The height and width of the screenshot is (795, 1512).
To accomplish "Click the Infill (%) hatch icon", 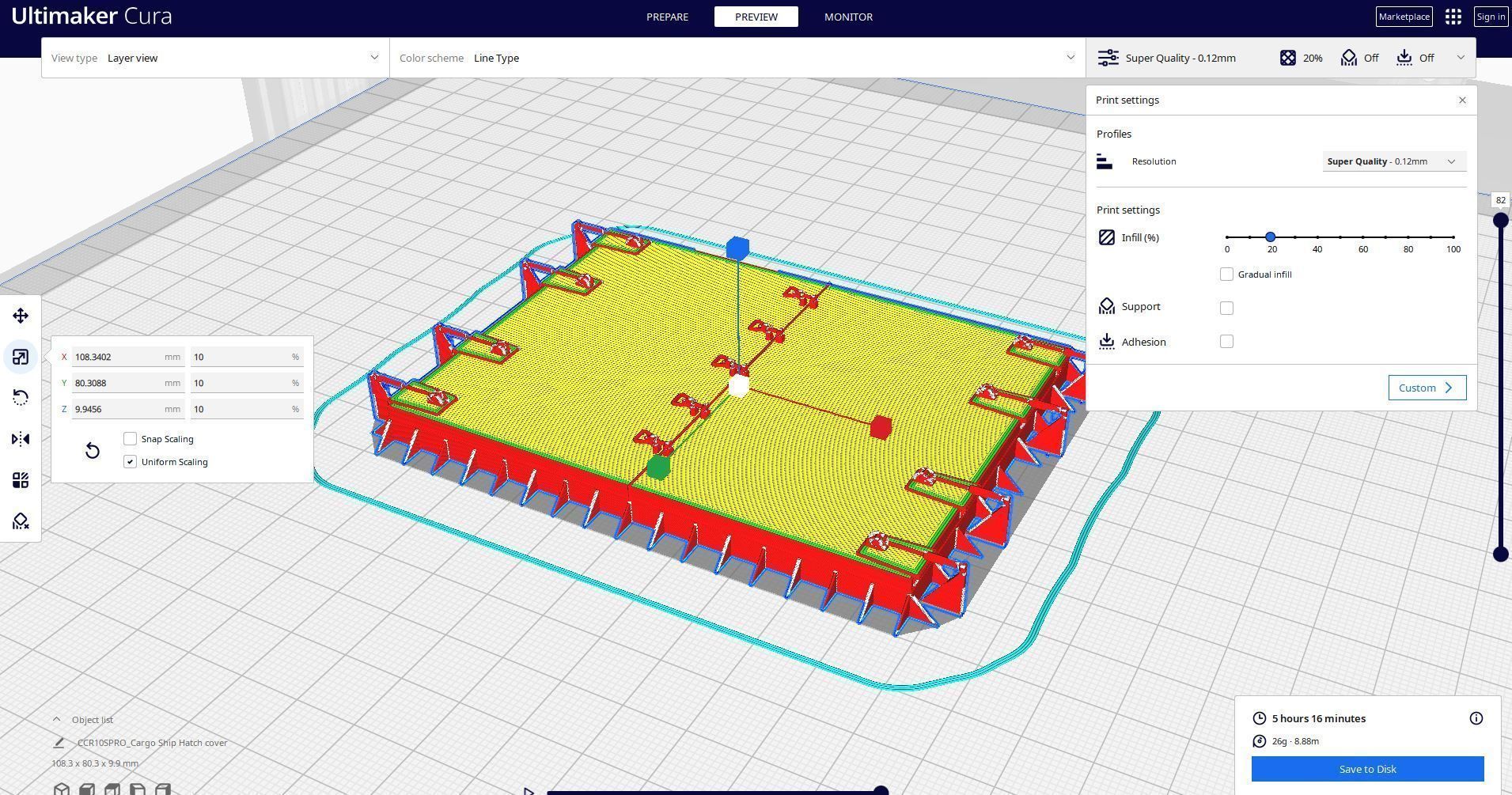I will click(x=1107, y=237).
